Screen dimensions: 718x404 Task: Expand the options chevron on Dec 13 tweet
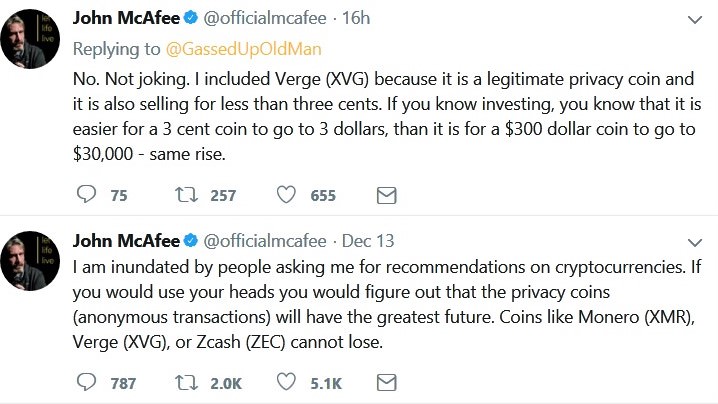(695, 242)
